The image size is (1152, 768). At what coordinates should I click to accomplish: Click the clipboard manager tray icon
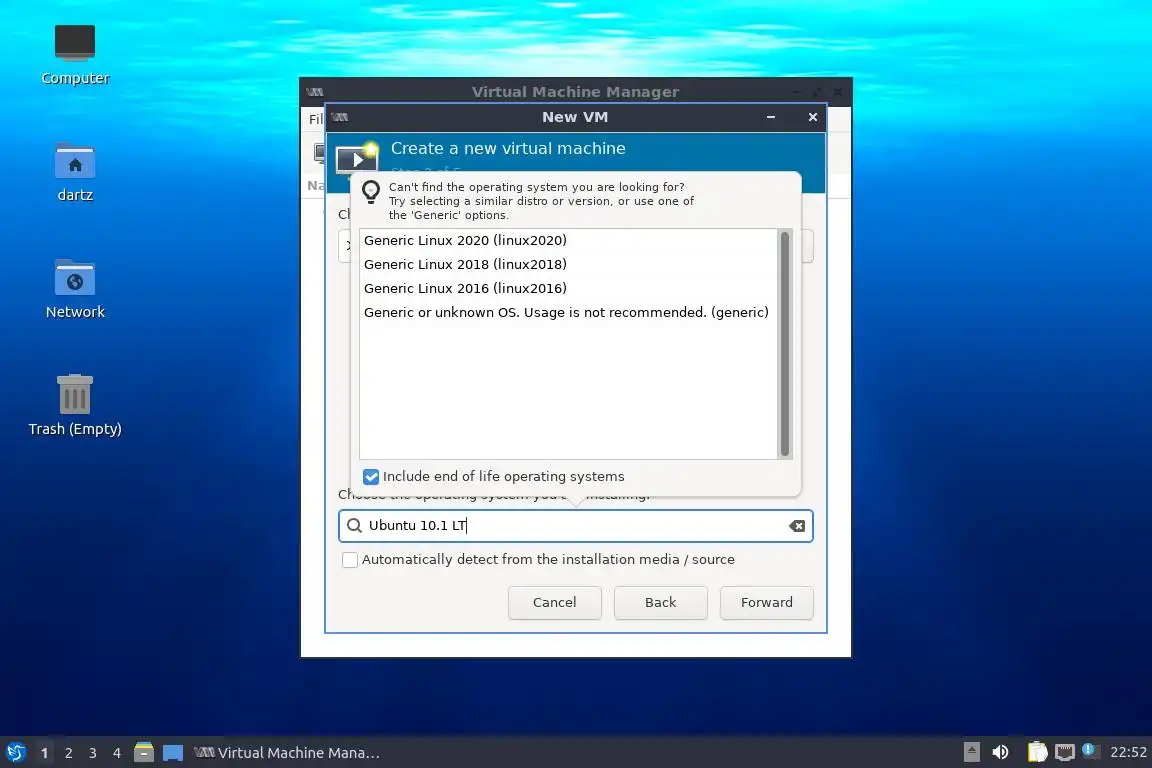(1037, 752)
